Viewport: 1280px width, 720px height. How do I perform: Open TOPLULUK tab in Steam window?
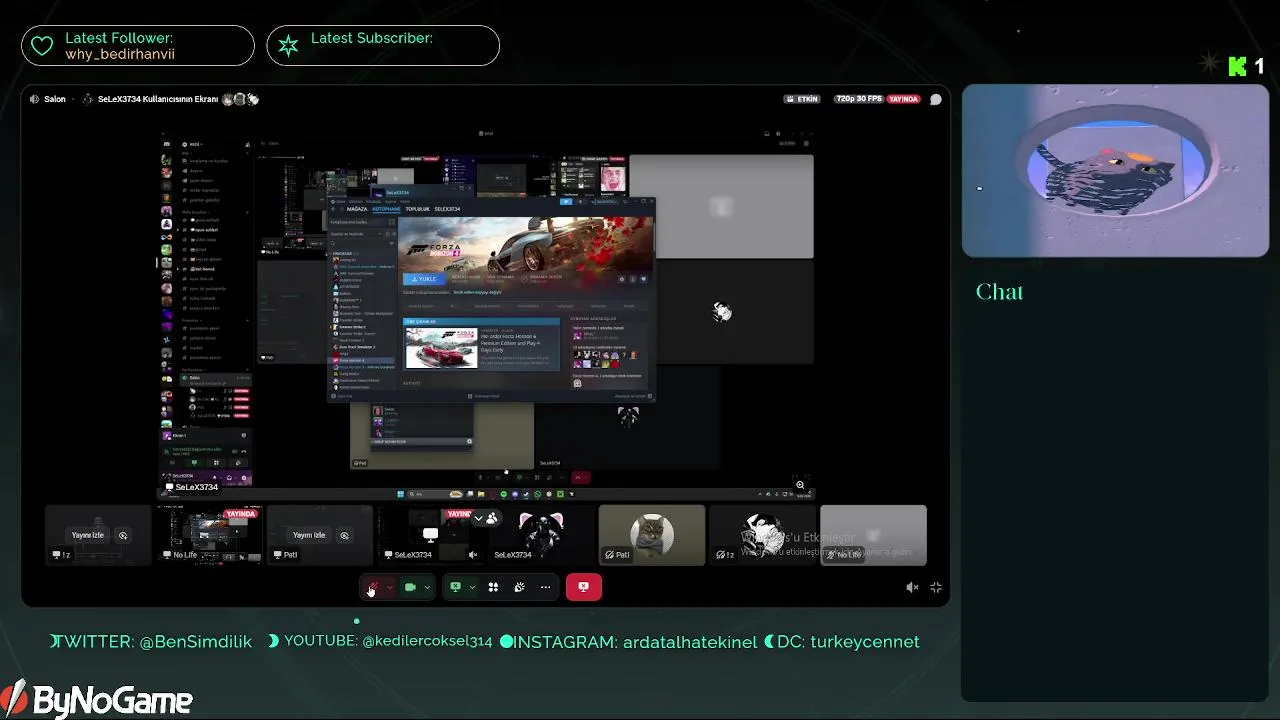(417, 209)
